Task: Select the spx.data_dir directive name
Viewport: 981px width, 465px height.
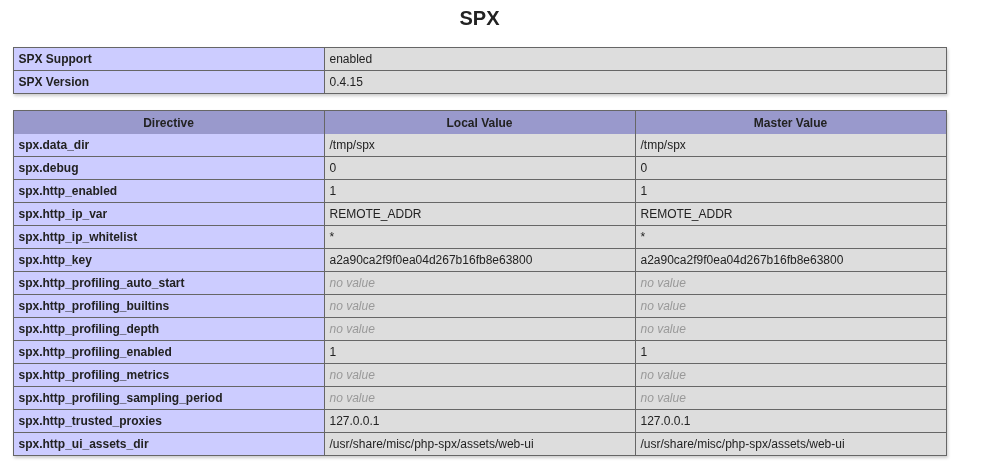Action: (54, 145)
